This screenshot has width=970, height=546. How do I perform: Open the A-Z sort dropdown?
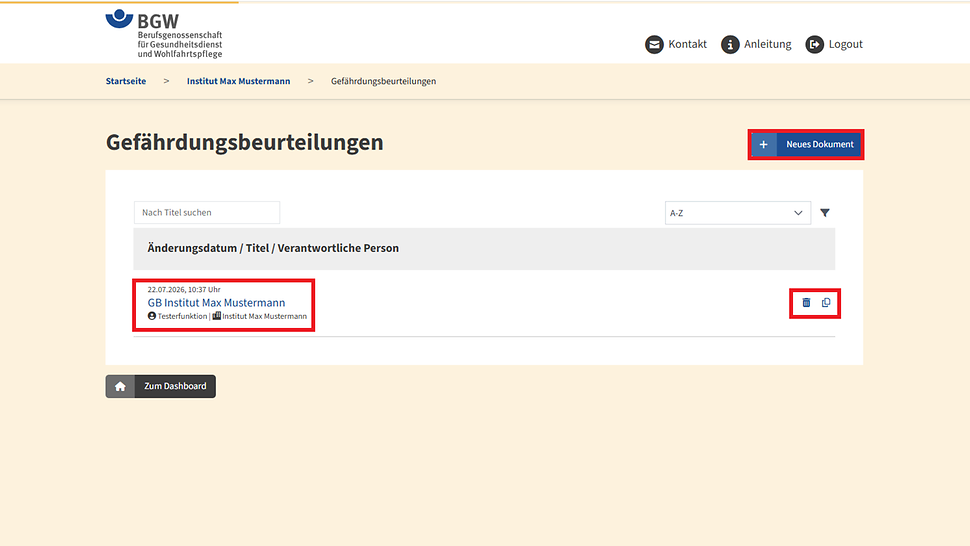point(737,213)
